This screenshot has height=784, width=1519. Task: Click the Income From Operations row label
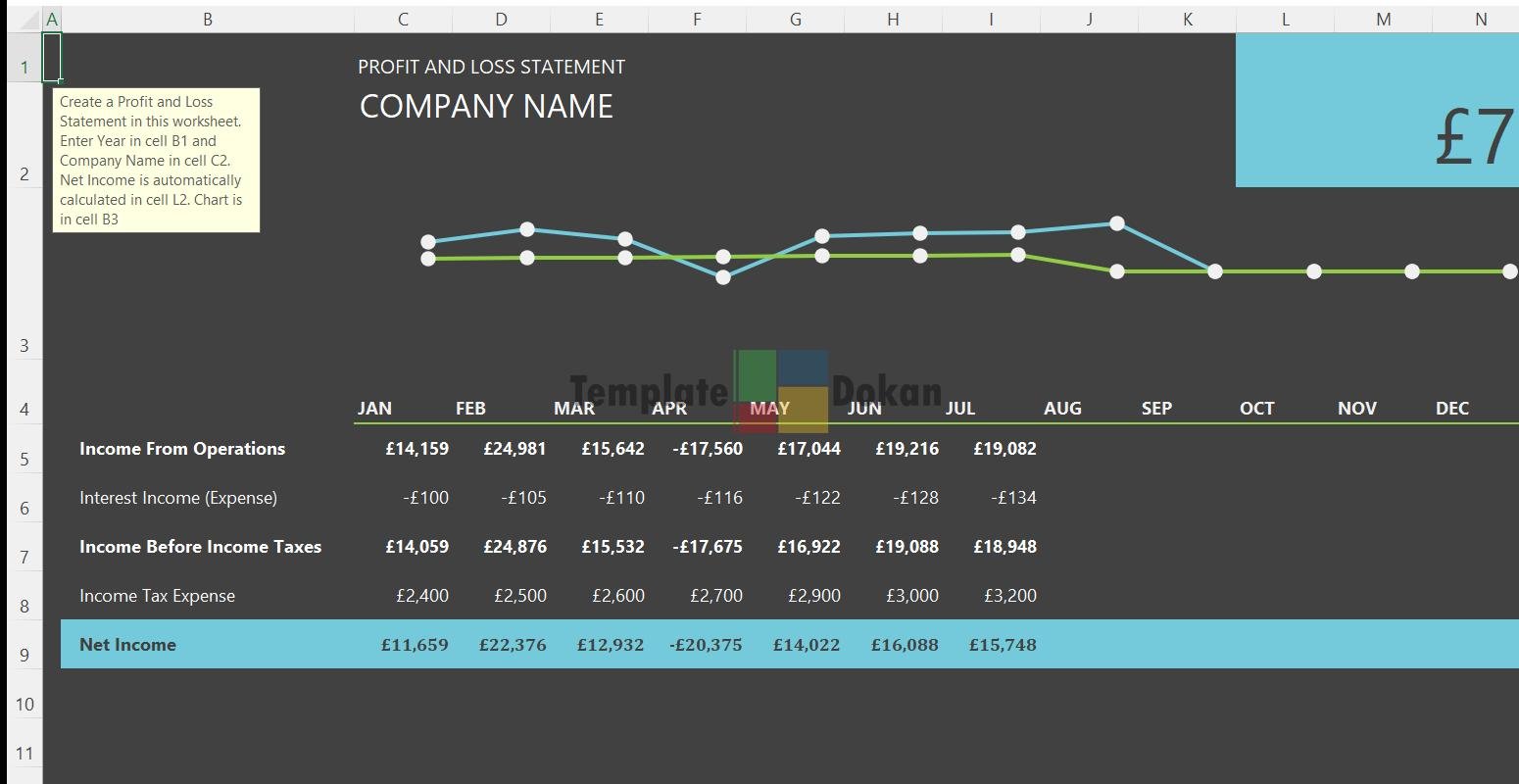pyautogui.click(x=182, y=449)
